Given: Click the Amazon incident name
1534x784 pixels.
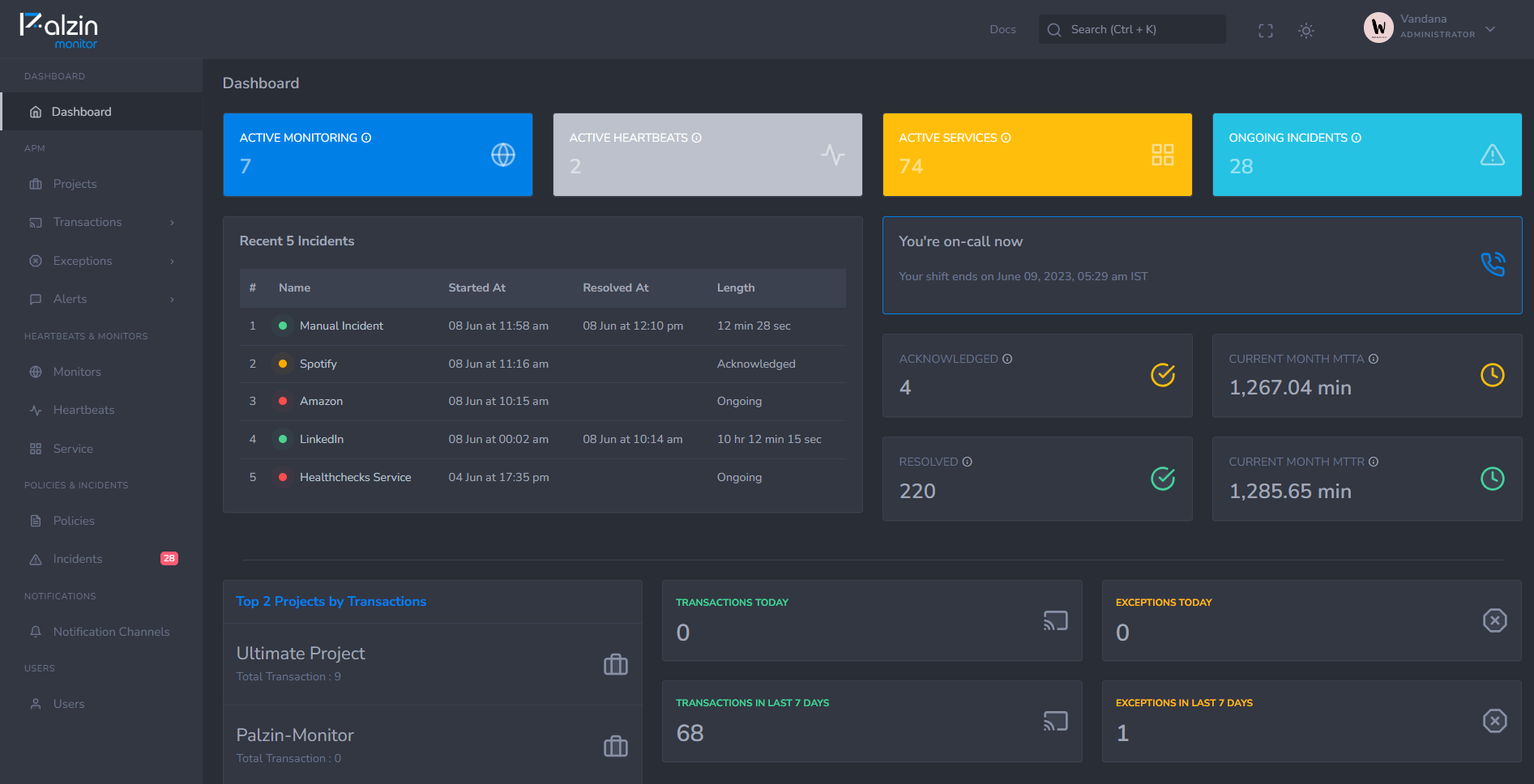Looking at the screenshot, I should (321, 401).
